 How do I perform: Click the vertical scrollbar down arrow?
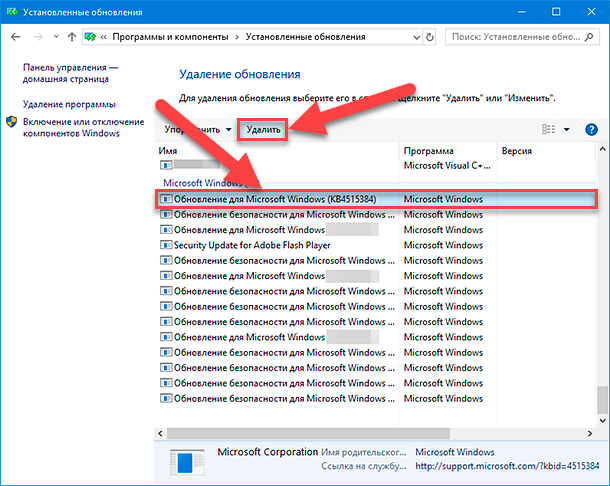coord(602,420)
